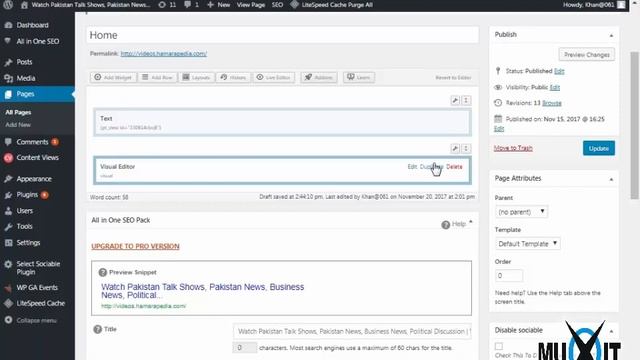The height and width of the screenshot is (360, 640).
Task: Edit the Public visibility setting
Action: [555, 87]
